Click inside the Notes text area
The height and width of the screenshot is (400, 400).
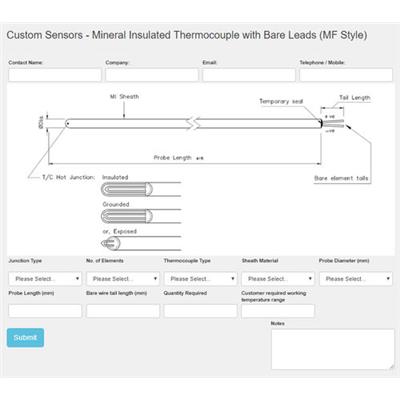(x=333, y=349)
